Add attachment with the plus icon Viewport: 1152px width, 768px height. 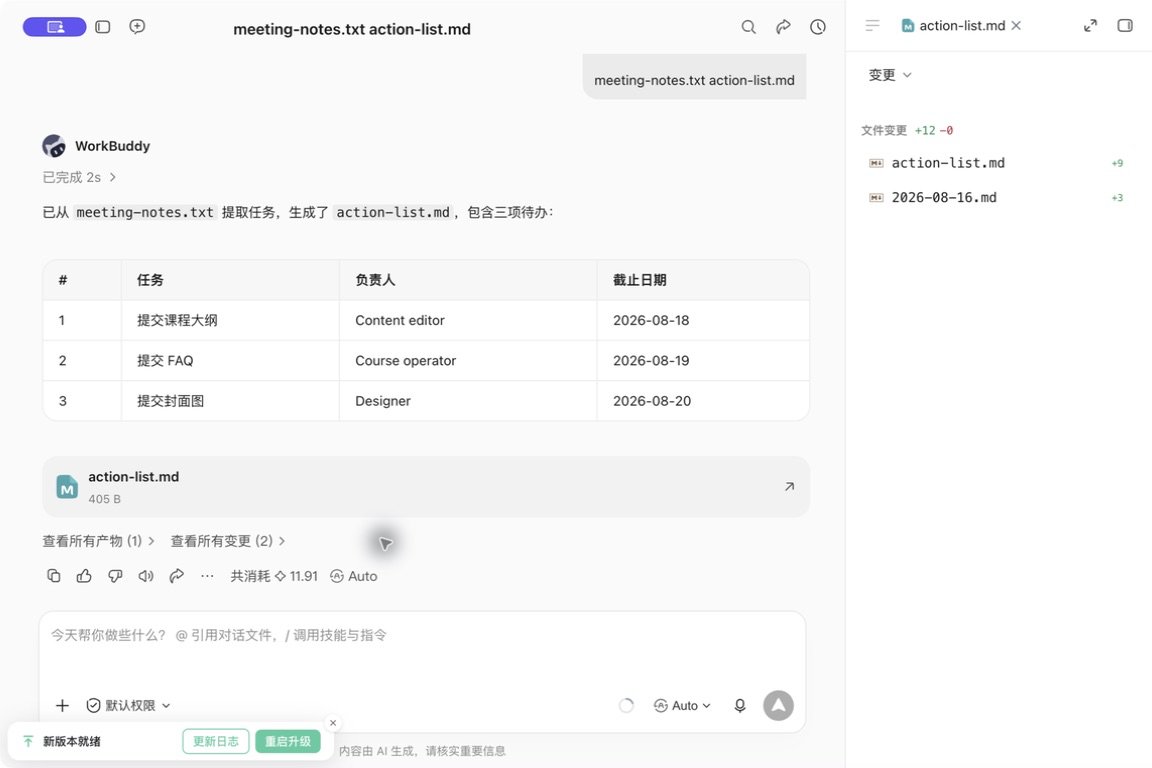(62, 706)
